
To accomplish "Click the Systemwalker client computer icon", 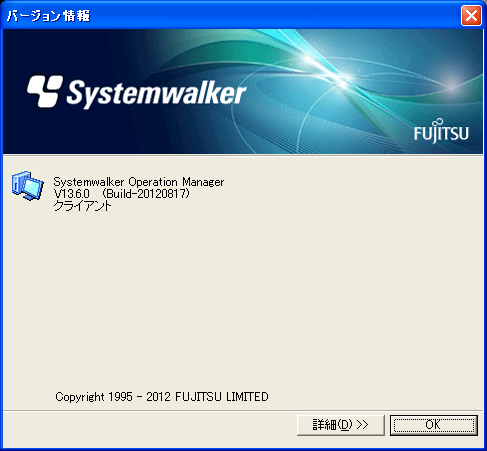I will [x=27, y=186].
